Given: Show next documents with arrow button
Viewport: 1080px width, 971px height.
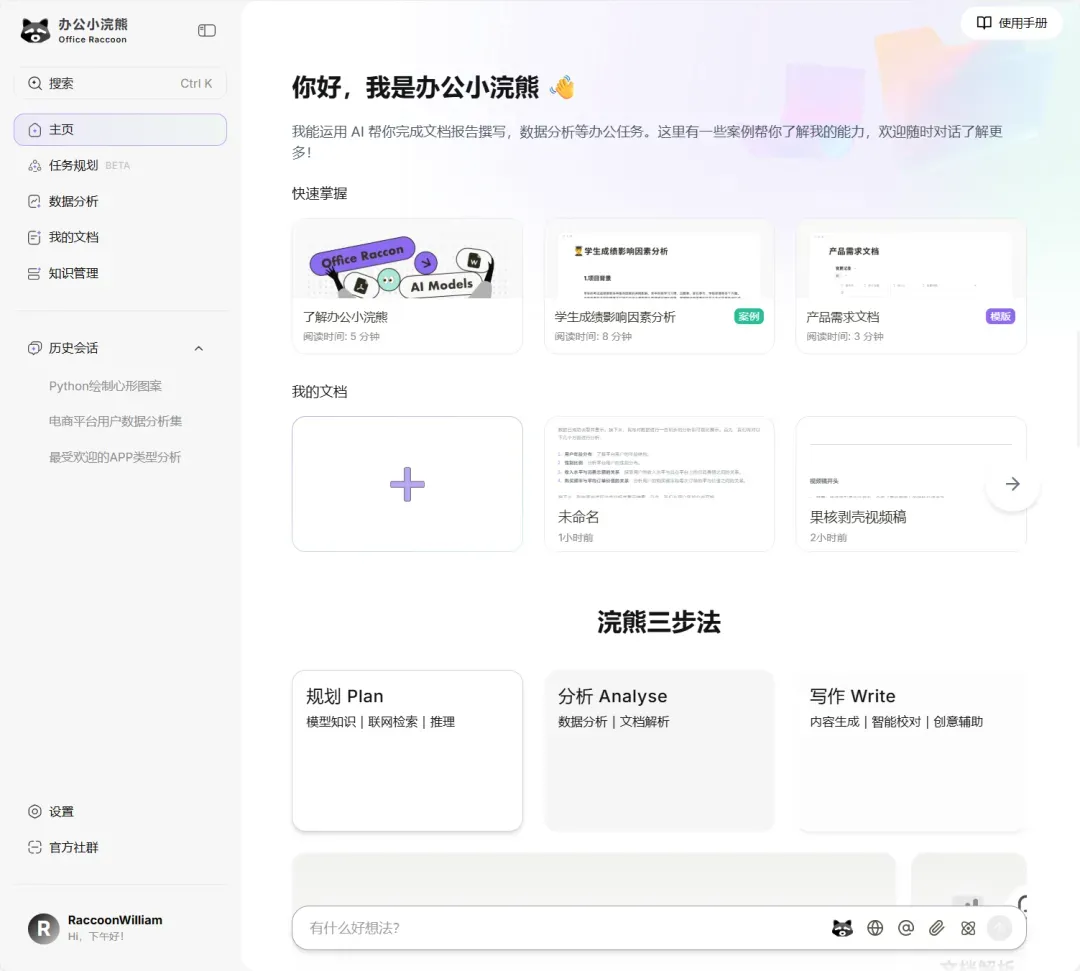Looking at the screenshot, I should coord(1012,483).
